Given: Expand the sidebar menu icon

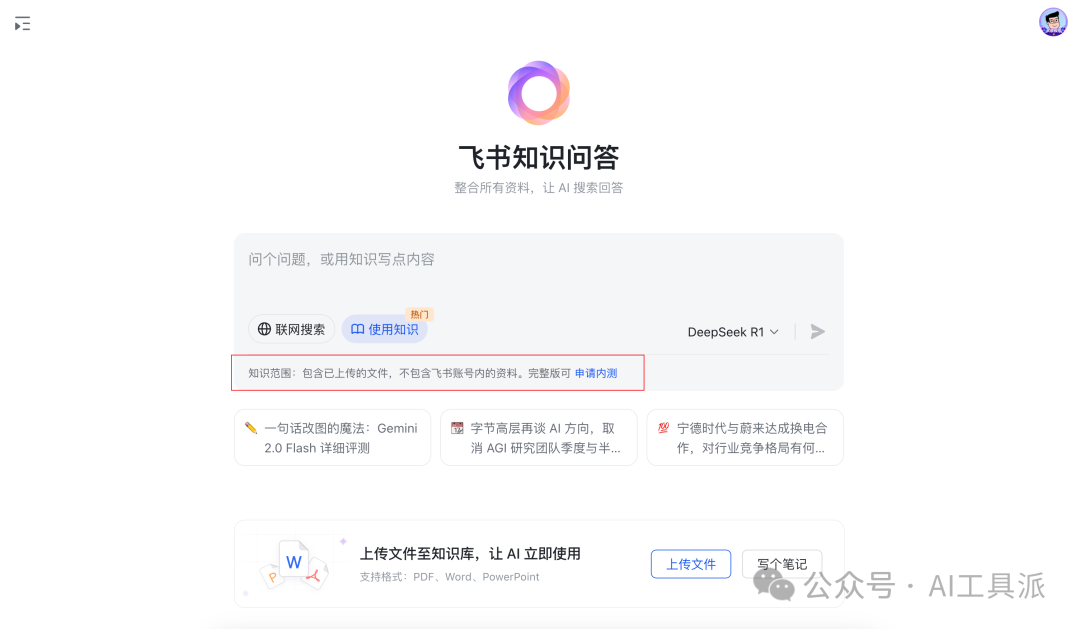Looking at the screenshot, I should tap(22, 24).
